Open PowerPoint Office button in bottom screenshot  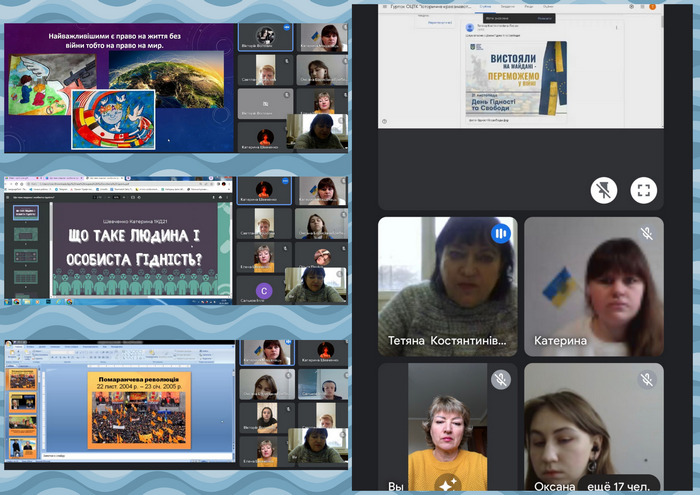click(x=9, y=345)
